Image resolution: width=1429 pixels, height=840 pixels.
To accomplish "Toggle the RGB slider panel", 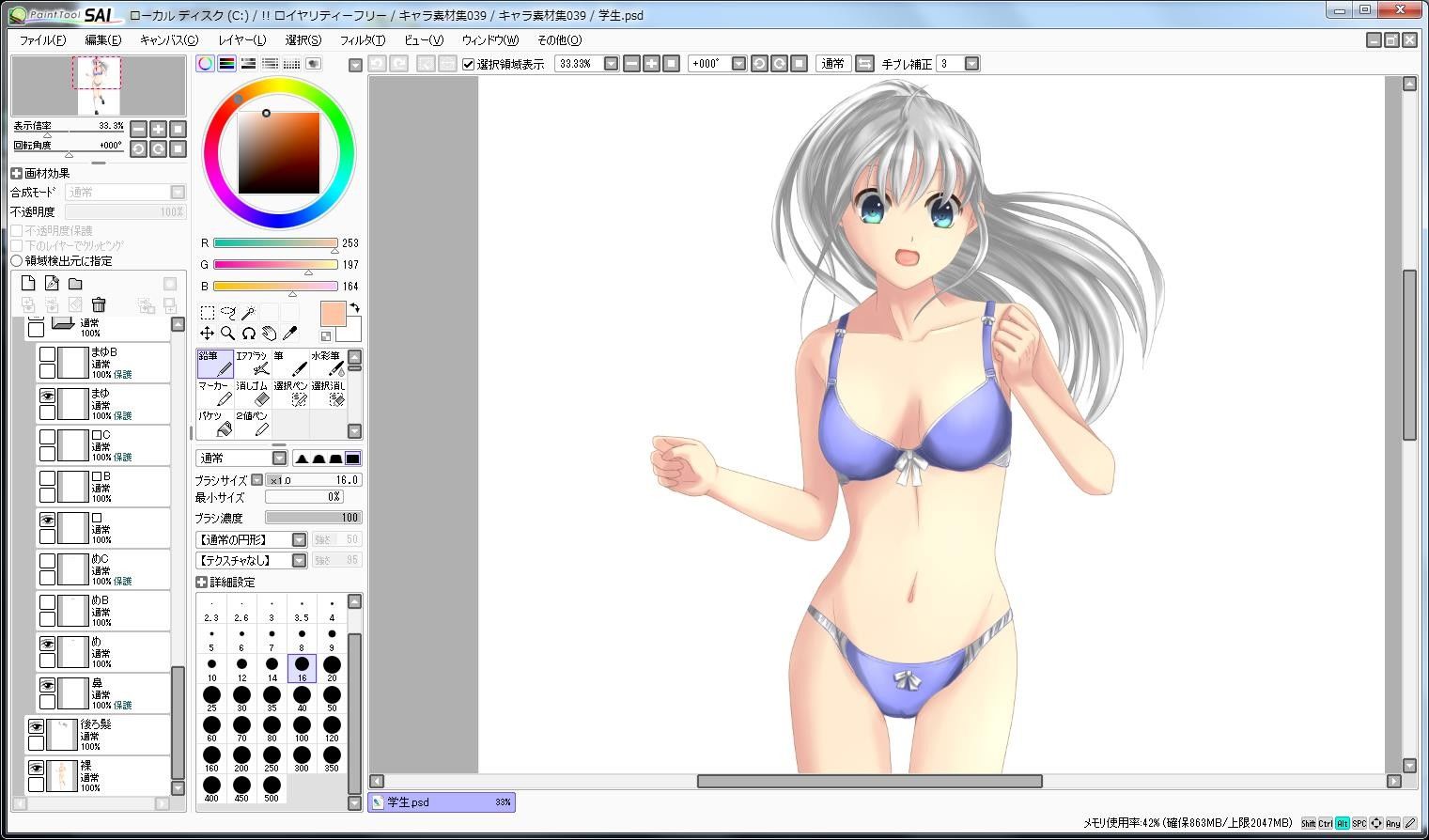I will (226, 64).
